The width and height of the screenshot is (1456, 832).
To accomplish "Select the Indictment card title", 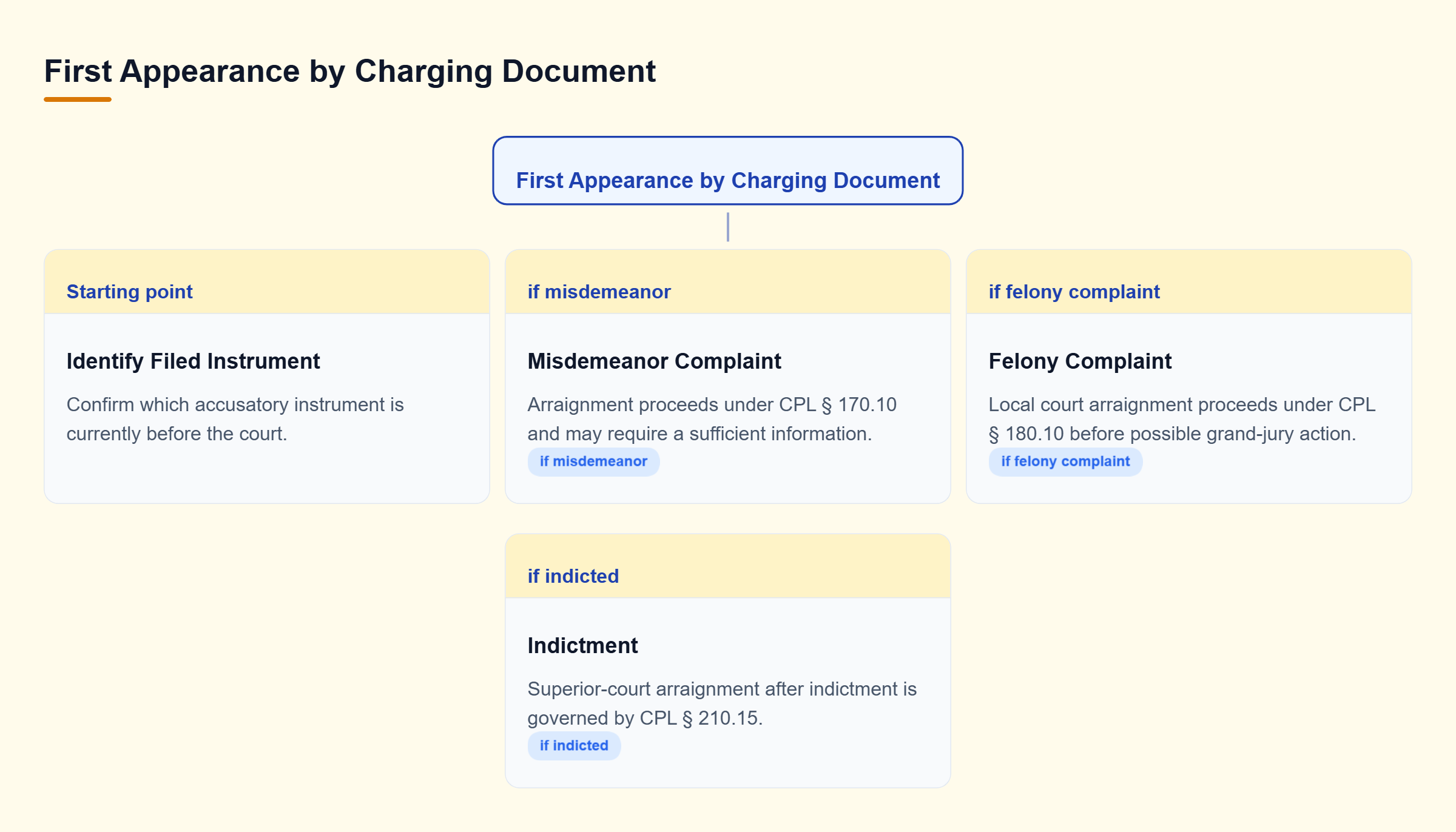I will click(582, 645).
